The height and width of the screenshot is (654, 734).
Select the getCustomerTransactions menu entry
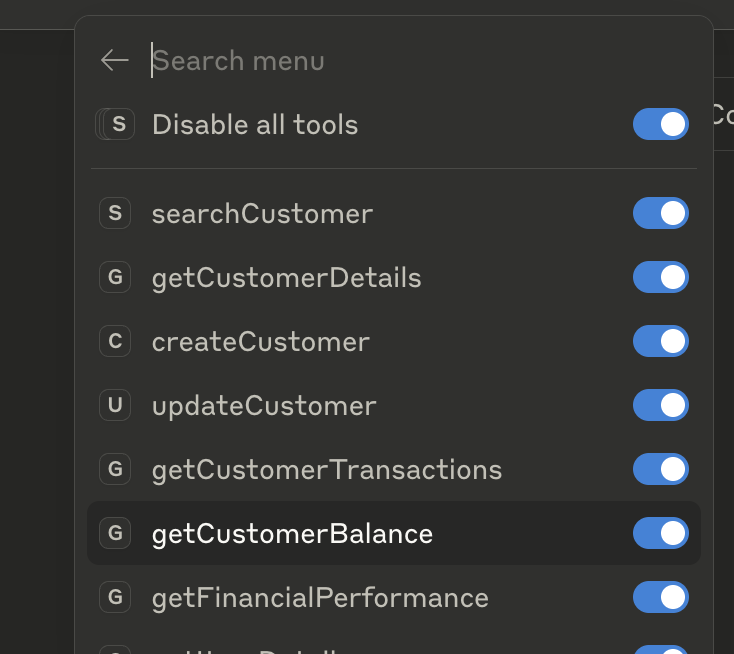tap(326, 469)
